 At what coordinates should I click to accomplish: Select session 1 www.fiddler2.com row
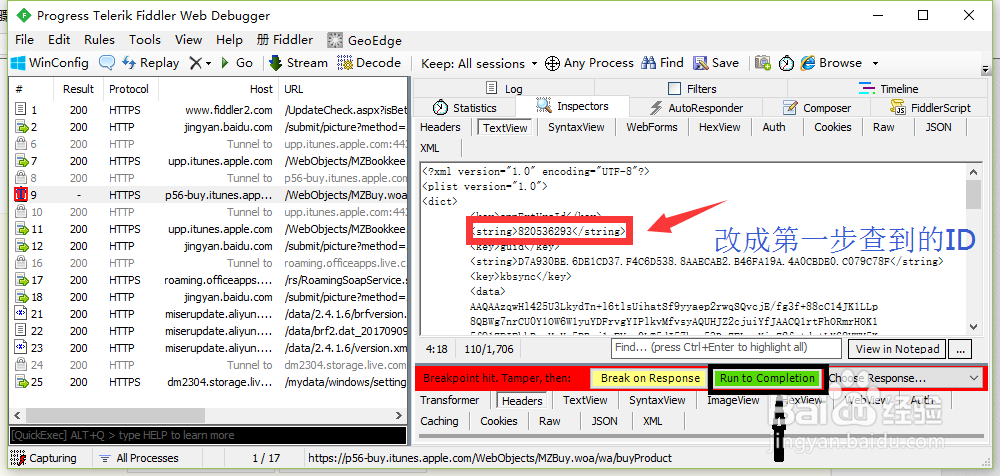[209, 110]
